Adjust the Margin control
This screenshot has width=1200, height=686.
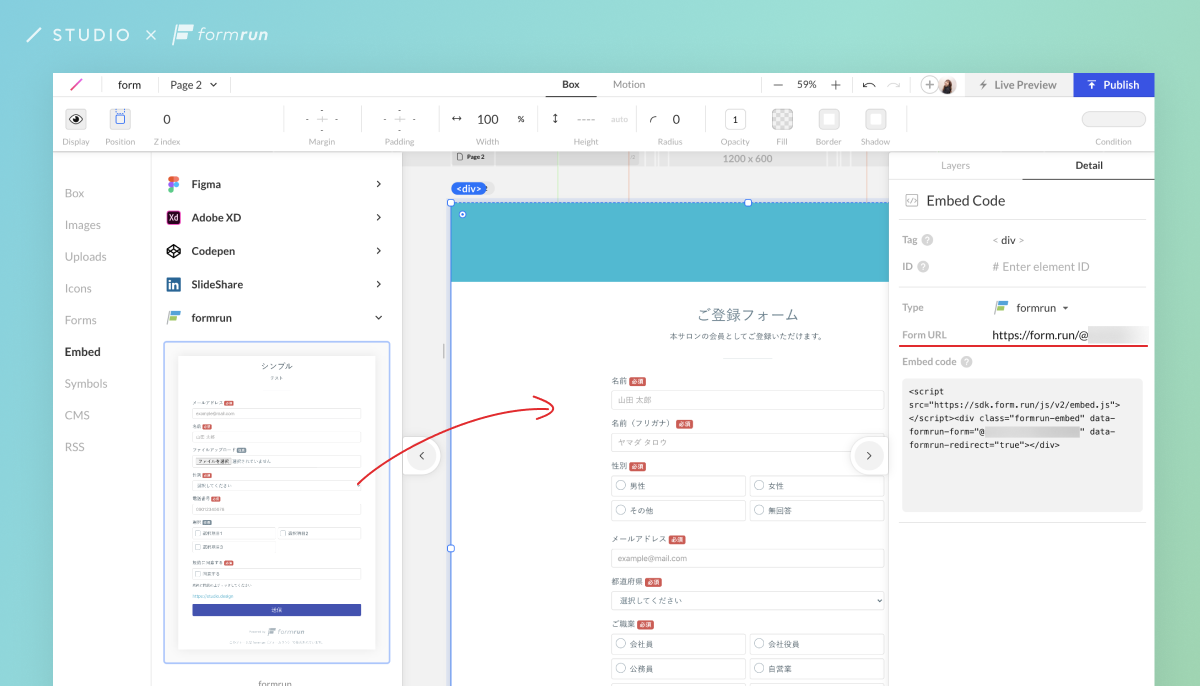point(321,119)
